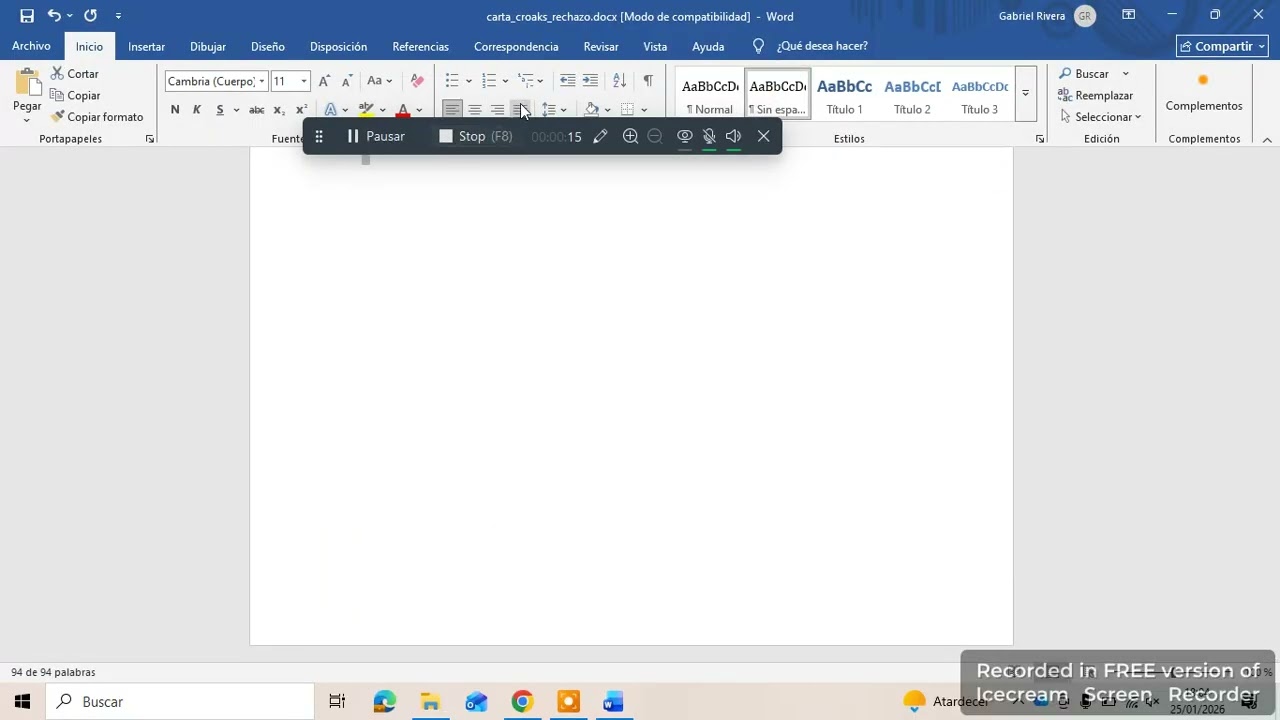The height and width of the screenshot is (720, 1280).
Task: Apply superscript formatting
Action: pyautogui.click(x=301, y=110)
